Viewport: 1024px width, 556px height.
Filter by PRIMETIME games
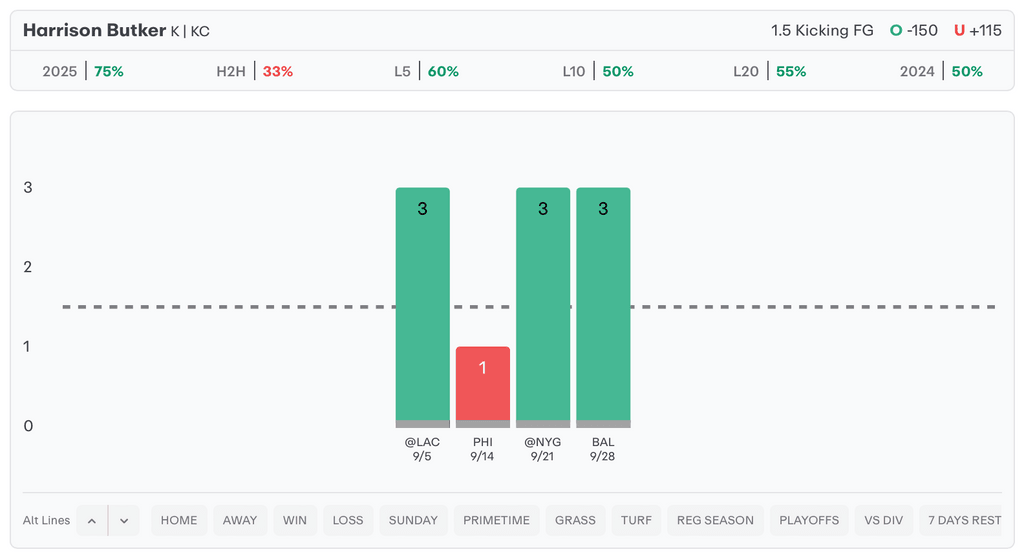(497, 520)
